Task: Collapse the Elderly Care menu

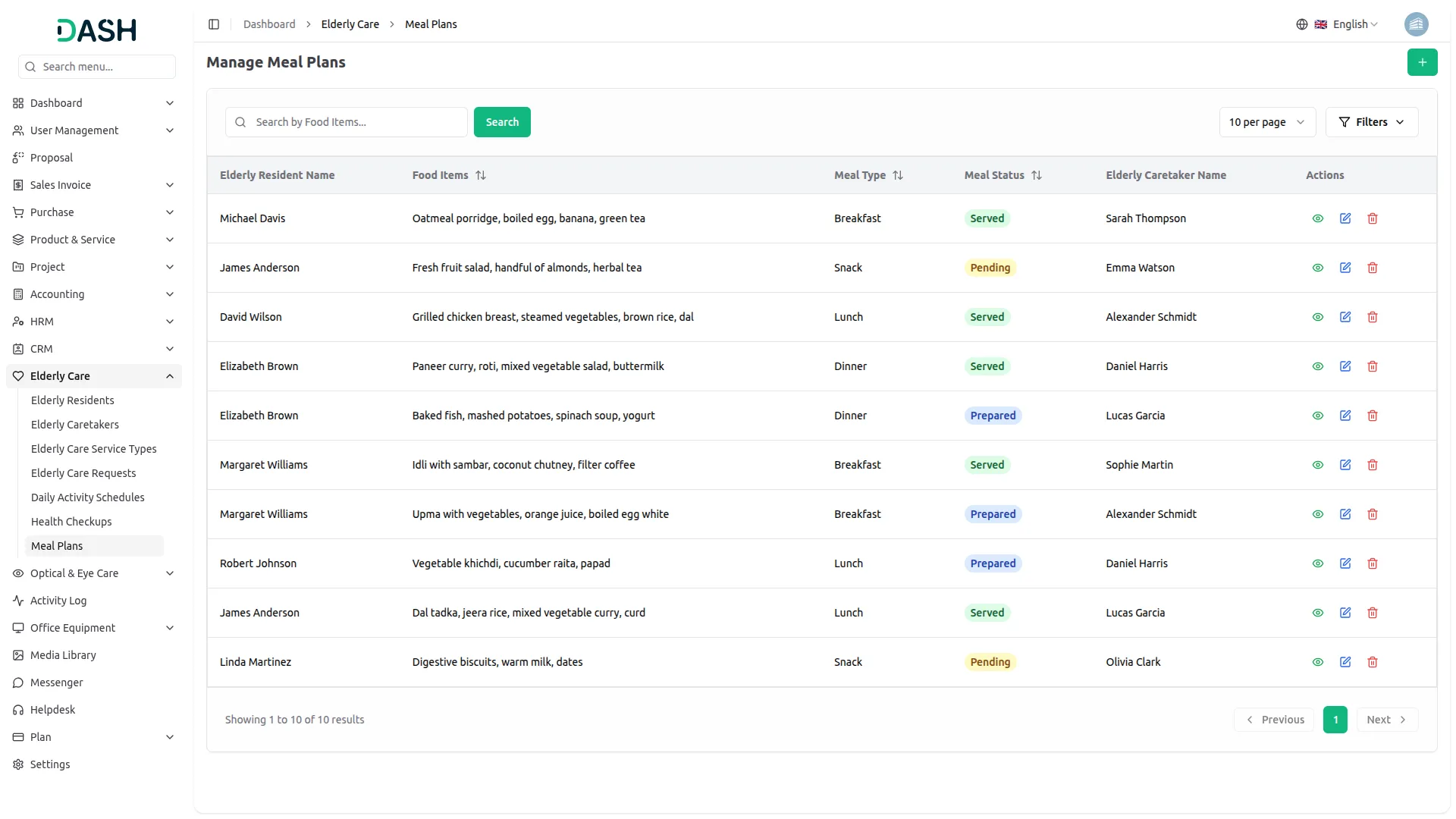Action: pyautogui.click(x=94, y=376)
